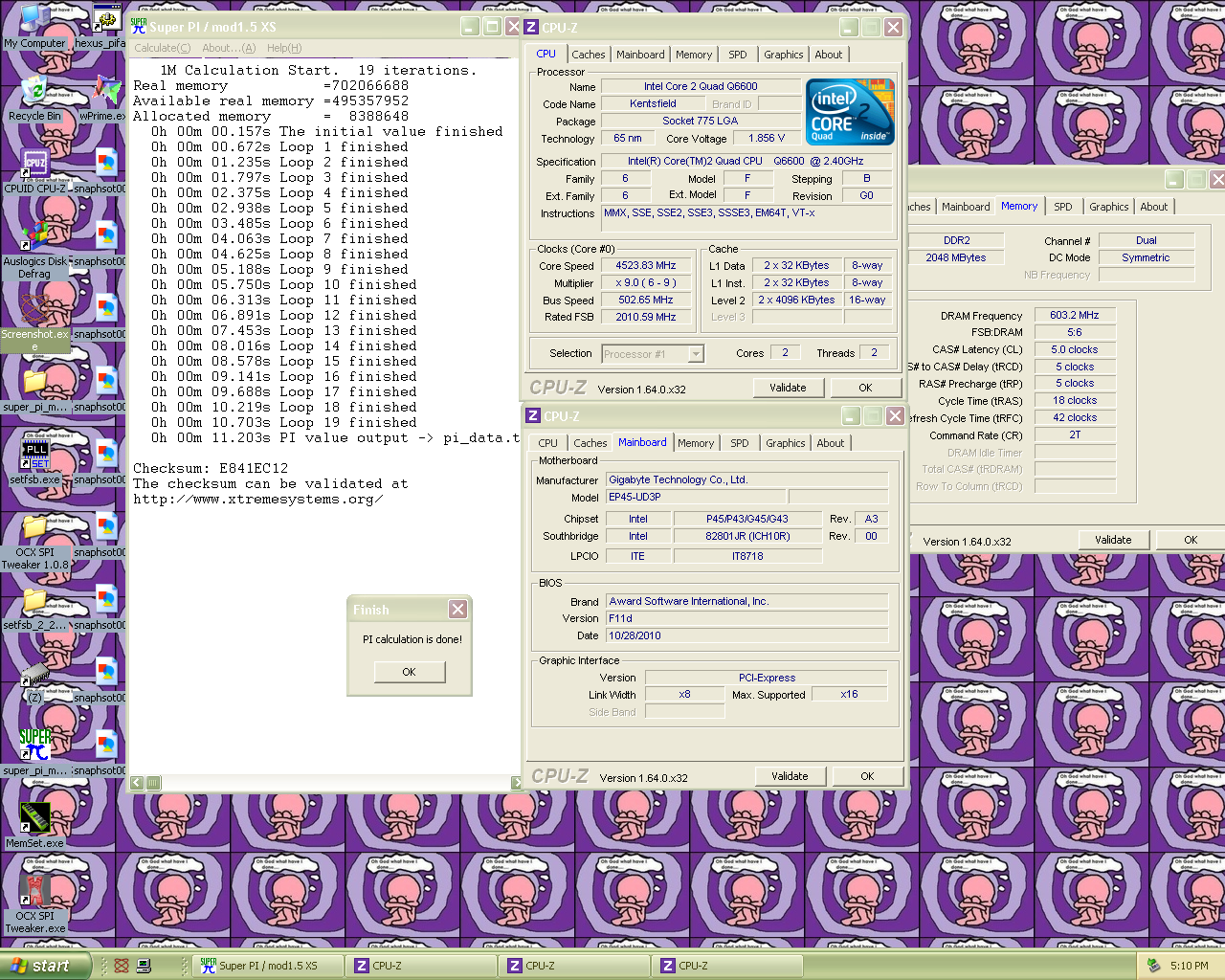Click the Core Speed value 4523.83 MHz

[646, 265]
